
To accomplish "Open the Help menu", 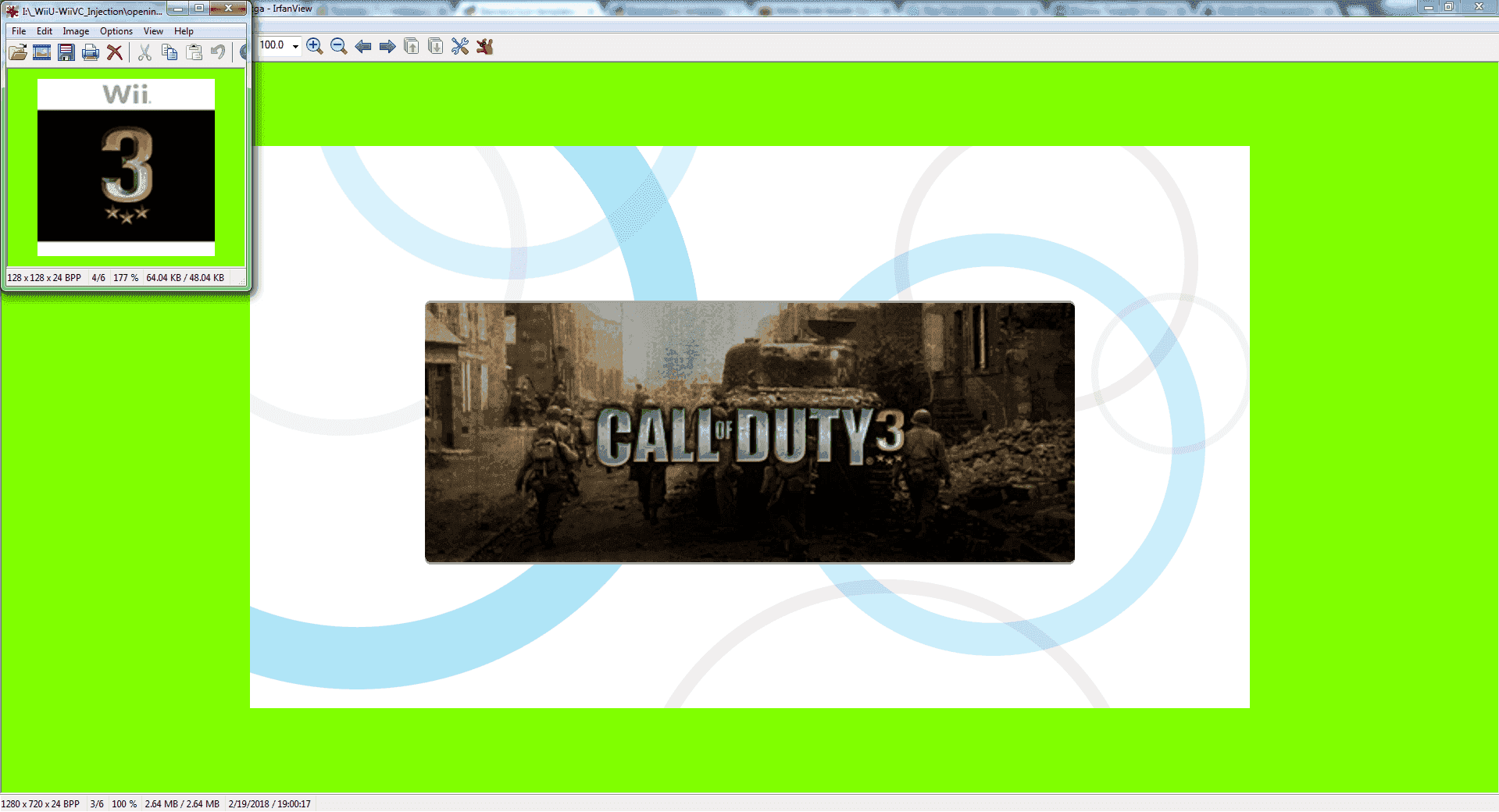I will pyautogui.click(x=184, y=31).
